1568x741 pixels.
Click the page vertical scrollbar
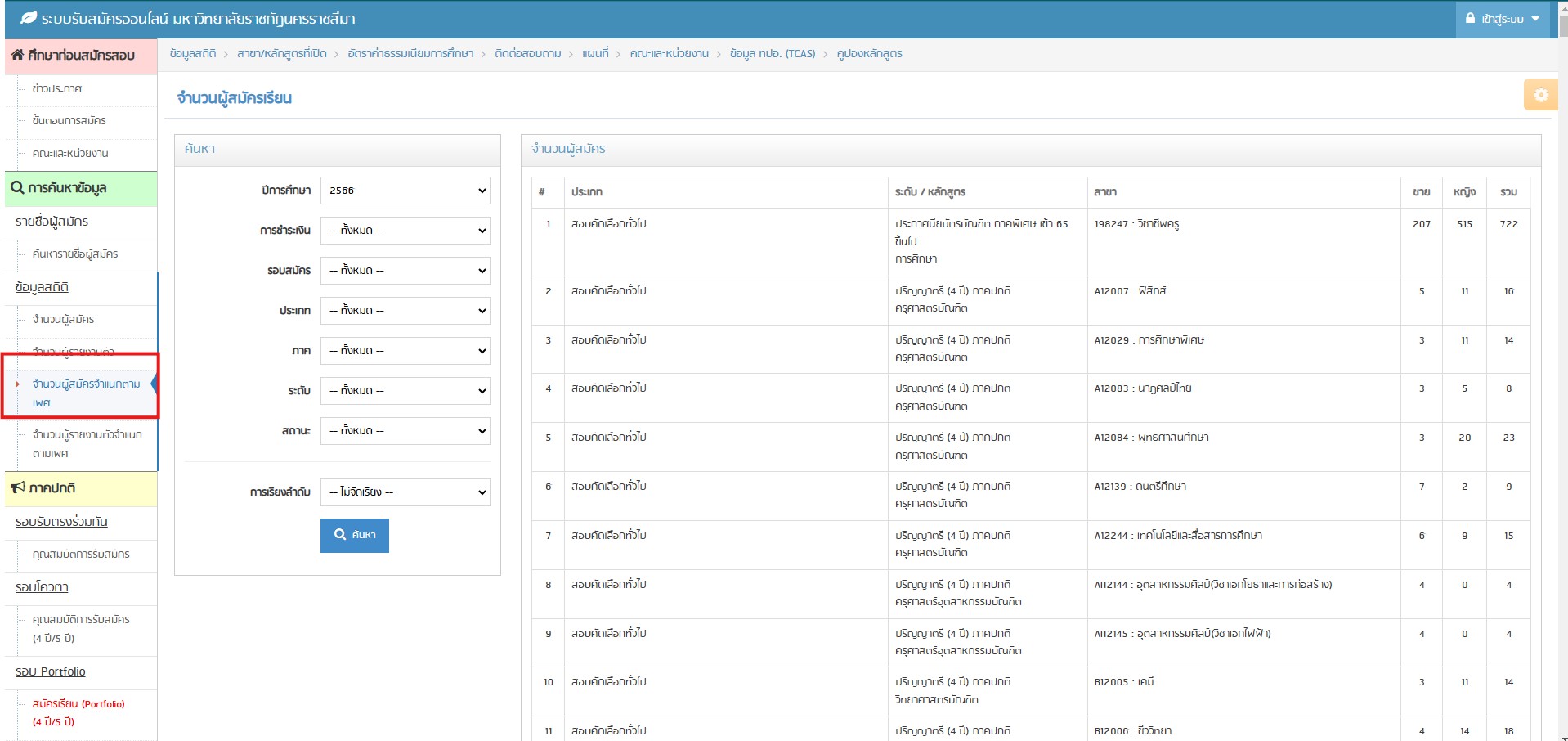(1562, 368)
